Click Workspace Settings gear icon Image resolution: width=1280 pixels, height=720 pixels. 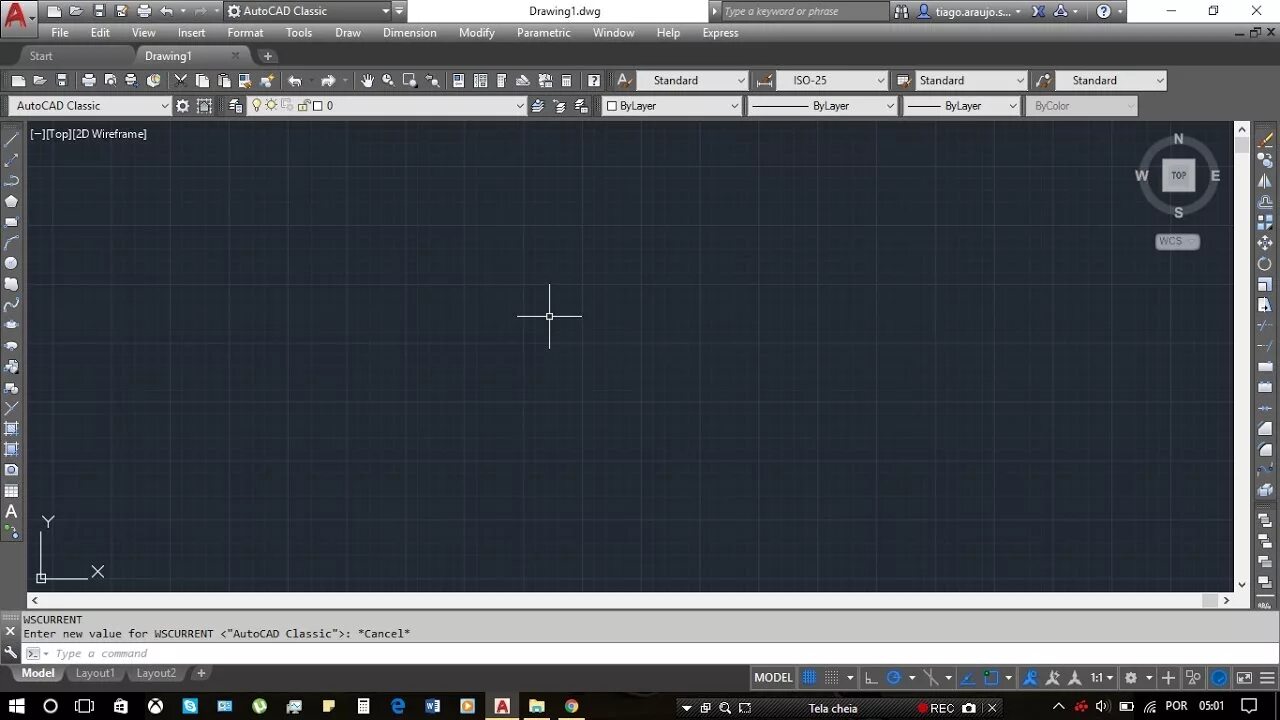[182, 106]
